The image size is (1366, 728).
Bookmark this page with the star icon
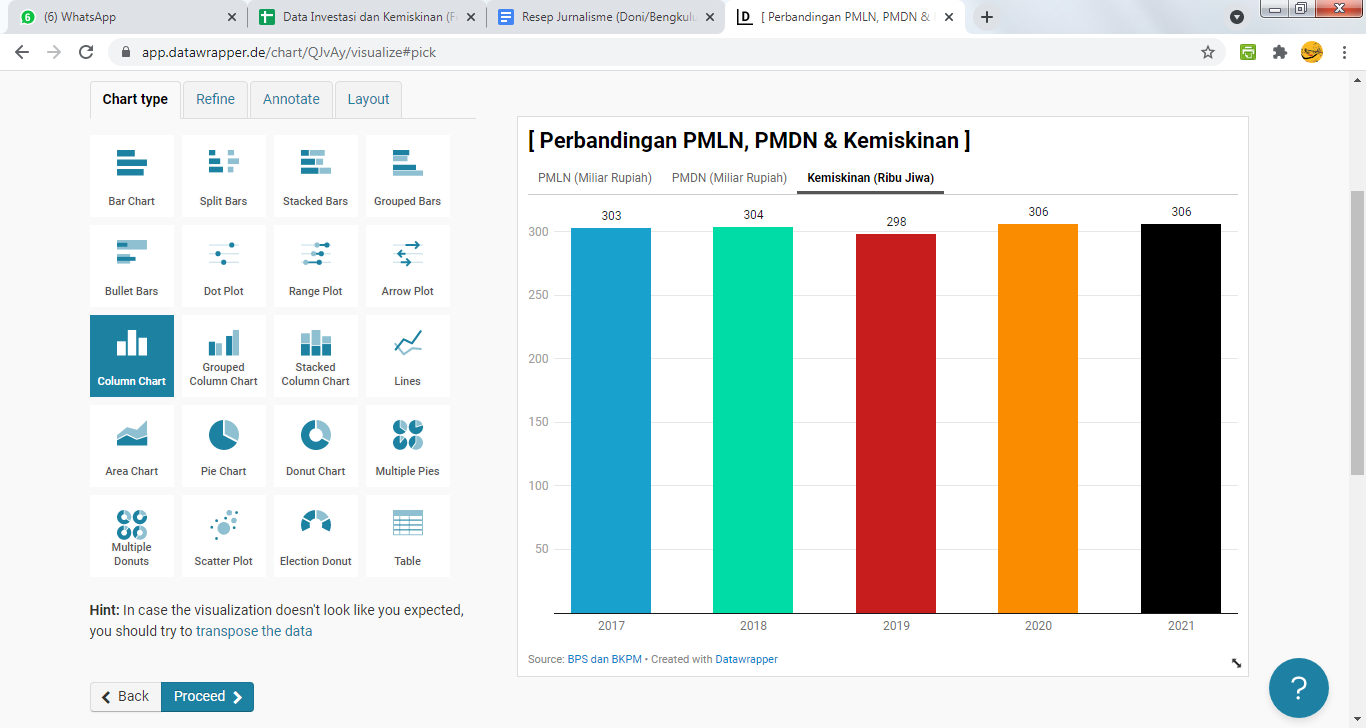tap(1208, 52)
